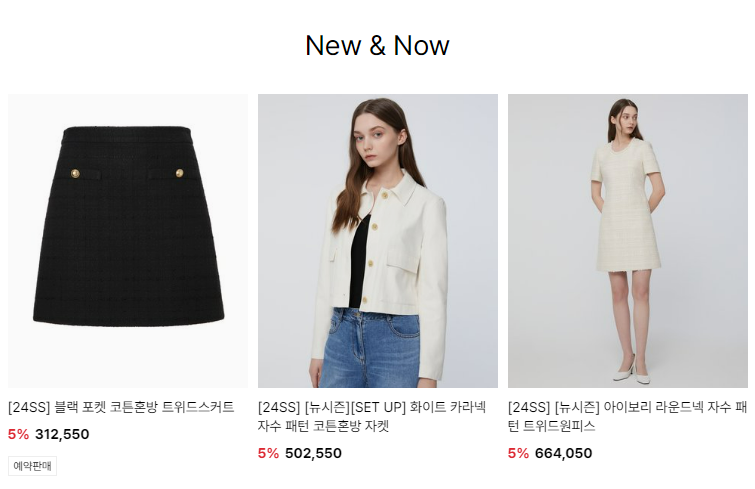Click the [24SS] tag on the skirt title
This screenshot has width=755, height=489.
(x=29, y=407)
